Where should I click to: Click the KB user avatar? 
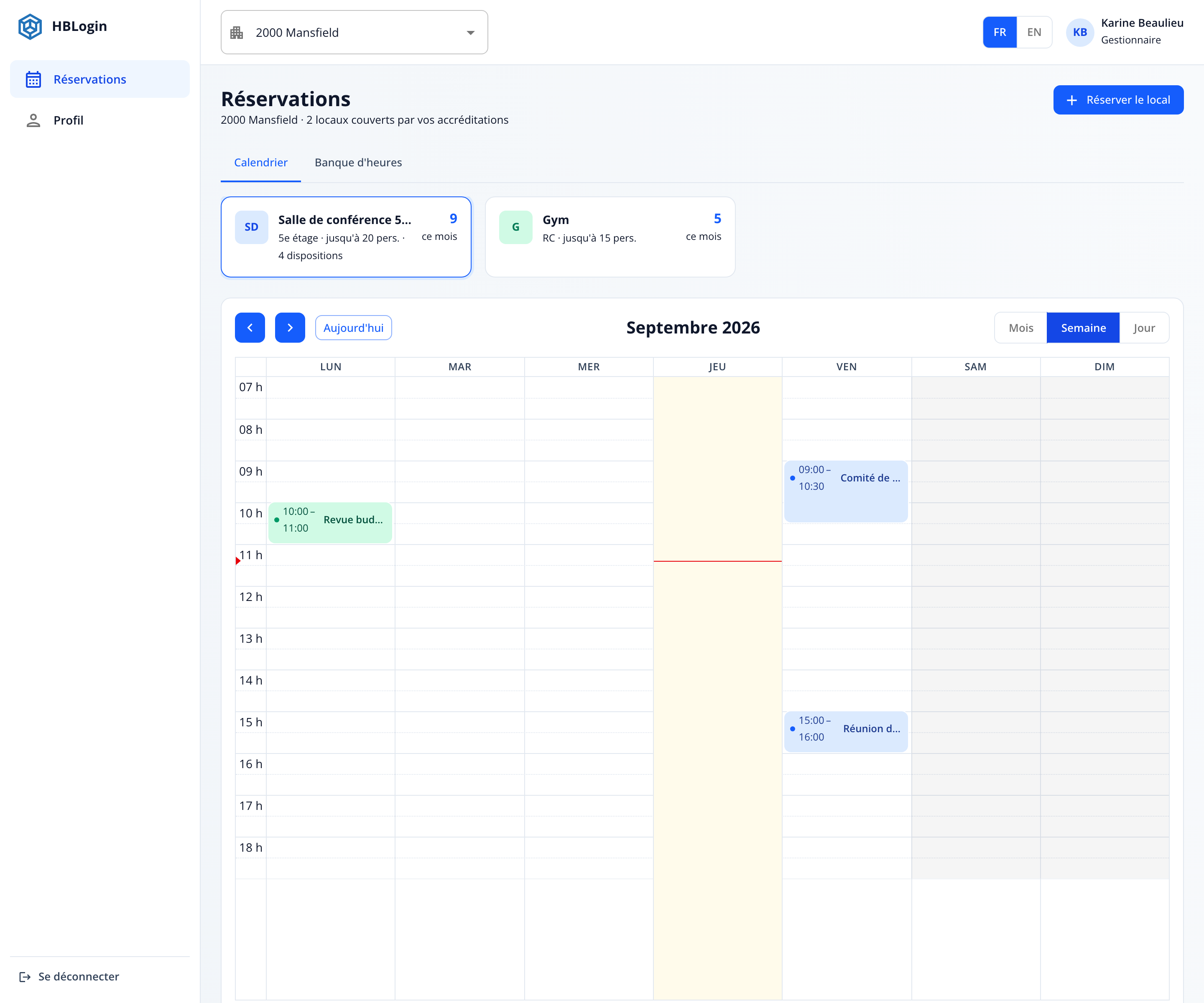point(1079,33)
